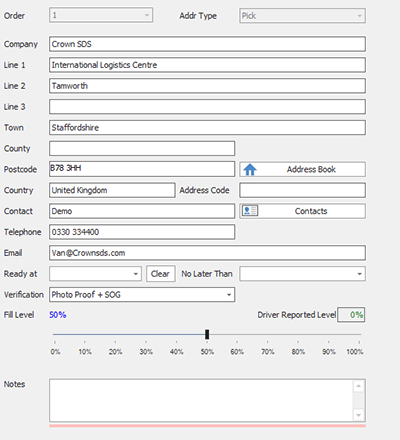Click the Telephone field with 0330 334400
This screenshot has height=440, width=400.
pos(142,232)
